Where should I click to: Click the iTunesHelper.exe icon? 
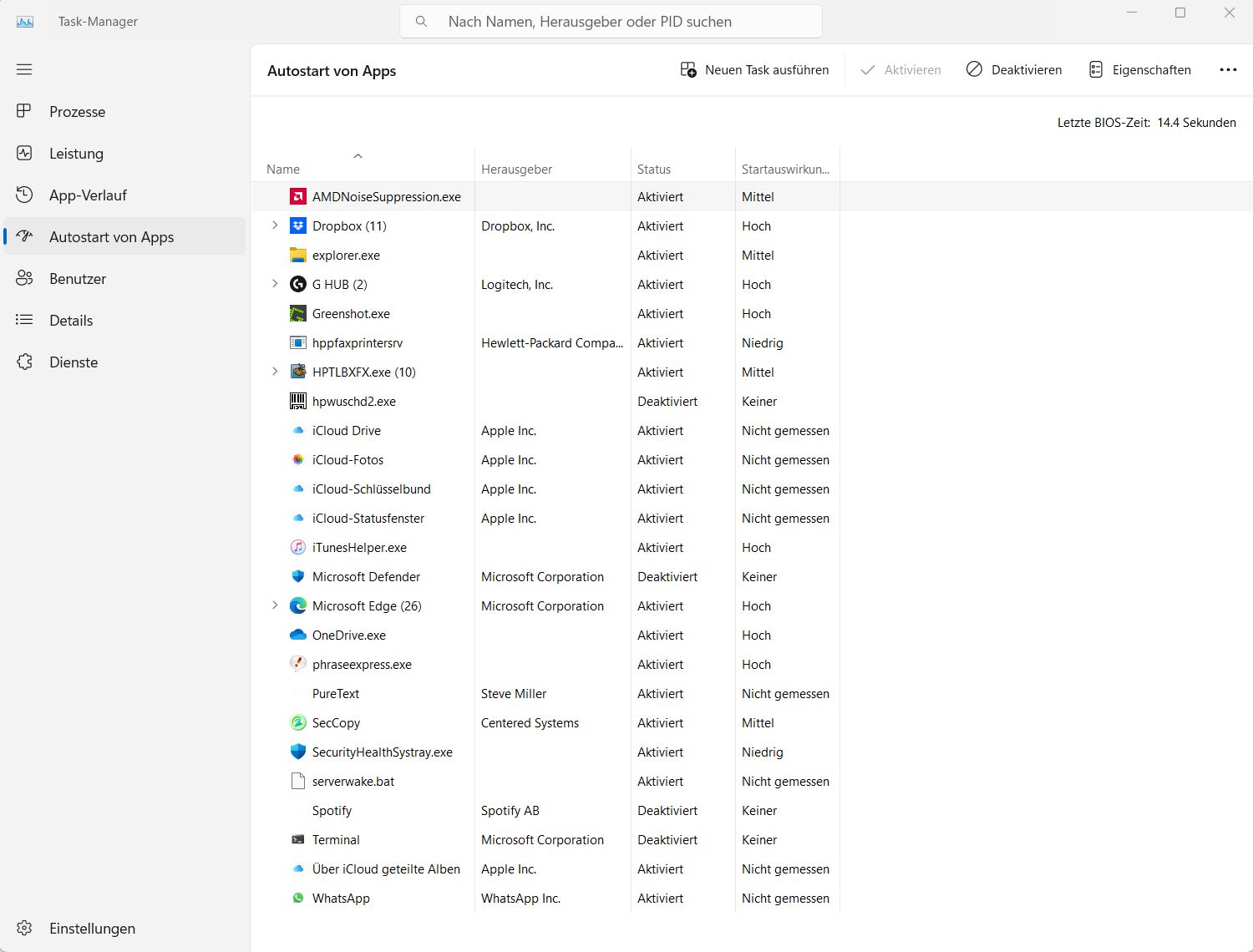click(298, 547)
